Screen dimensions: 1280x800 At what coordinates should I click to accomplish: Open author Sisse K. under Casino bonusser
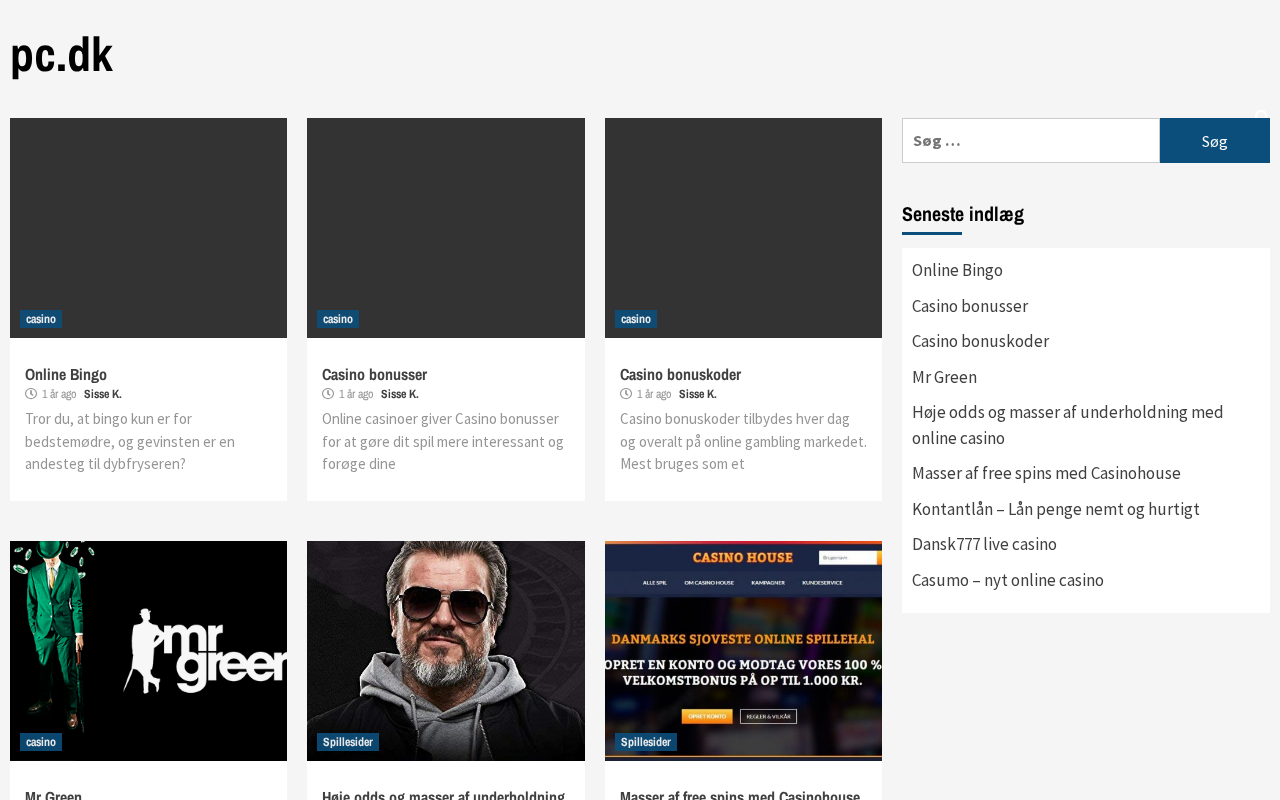point(399,394)
